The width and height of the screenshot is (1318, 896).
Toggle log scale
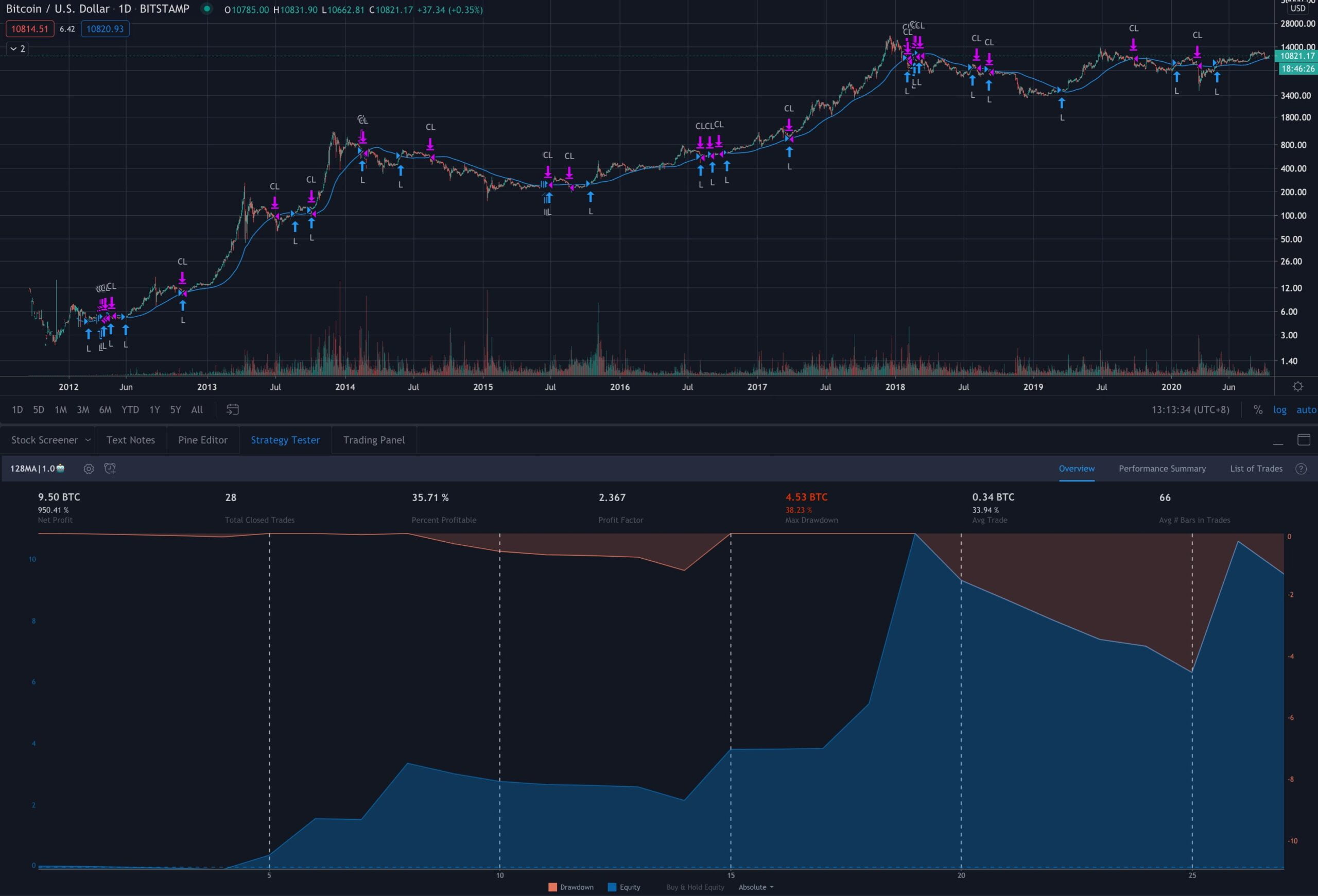point(1280,409)
